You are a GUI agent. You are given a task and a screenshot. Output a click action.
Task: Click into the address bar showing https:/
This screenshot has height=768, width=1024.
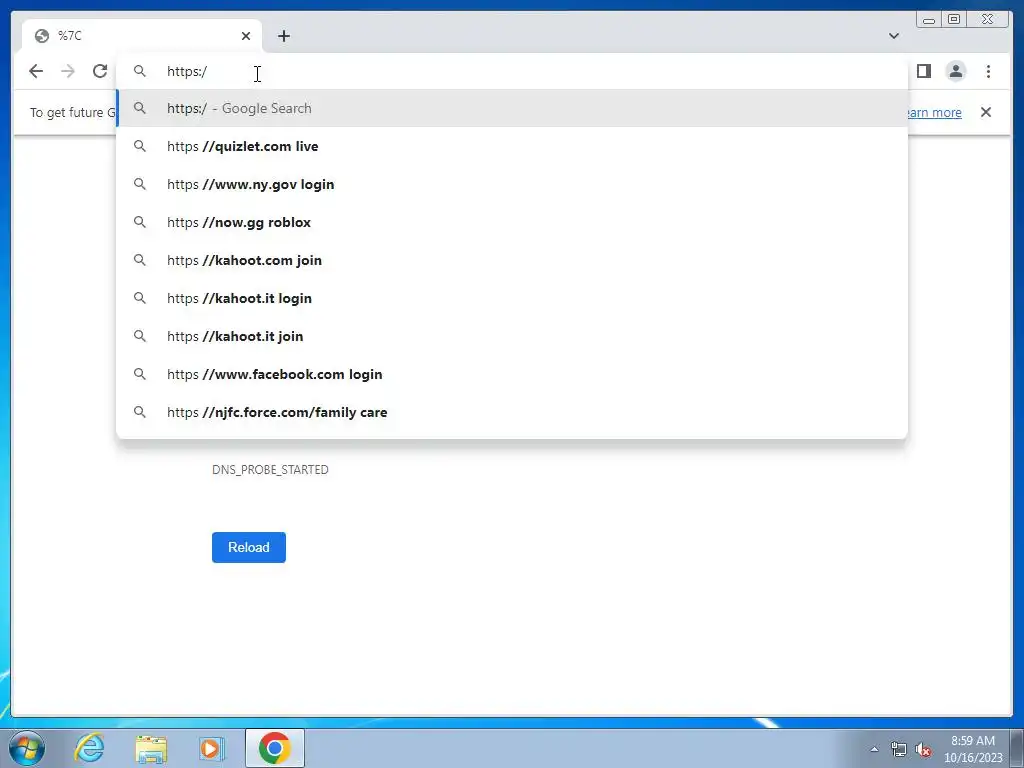tap(512, 71)
